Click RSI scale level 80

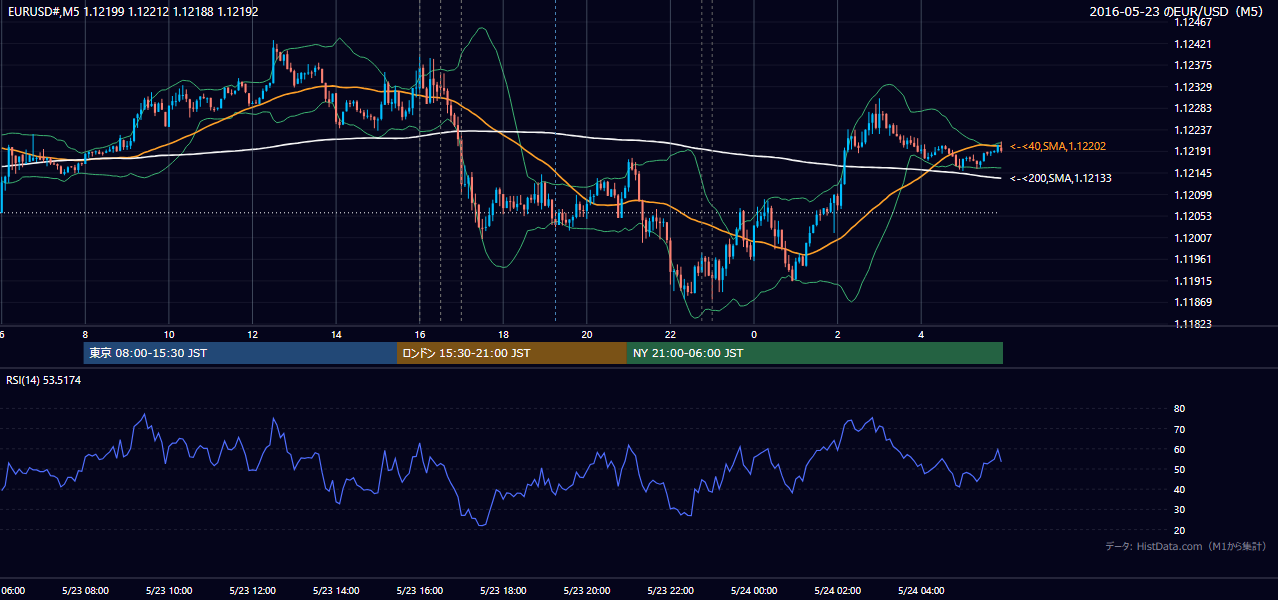1179,409
